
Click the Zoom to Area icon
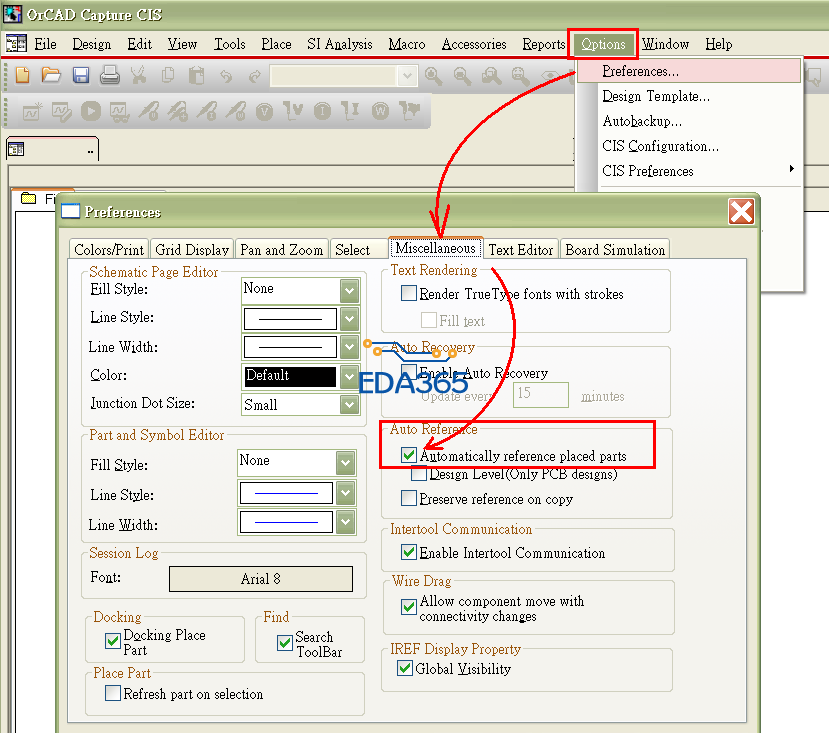[x=492, y=76]
